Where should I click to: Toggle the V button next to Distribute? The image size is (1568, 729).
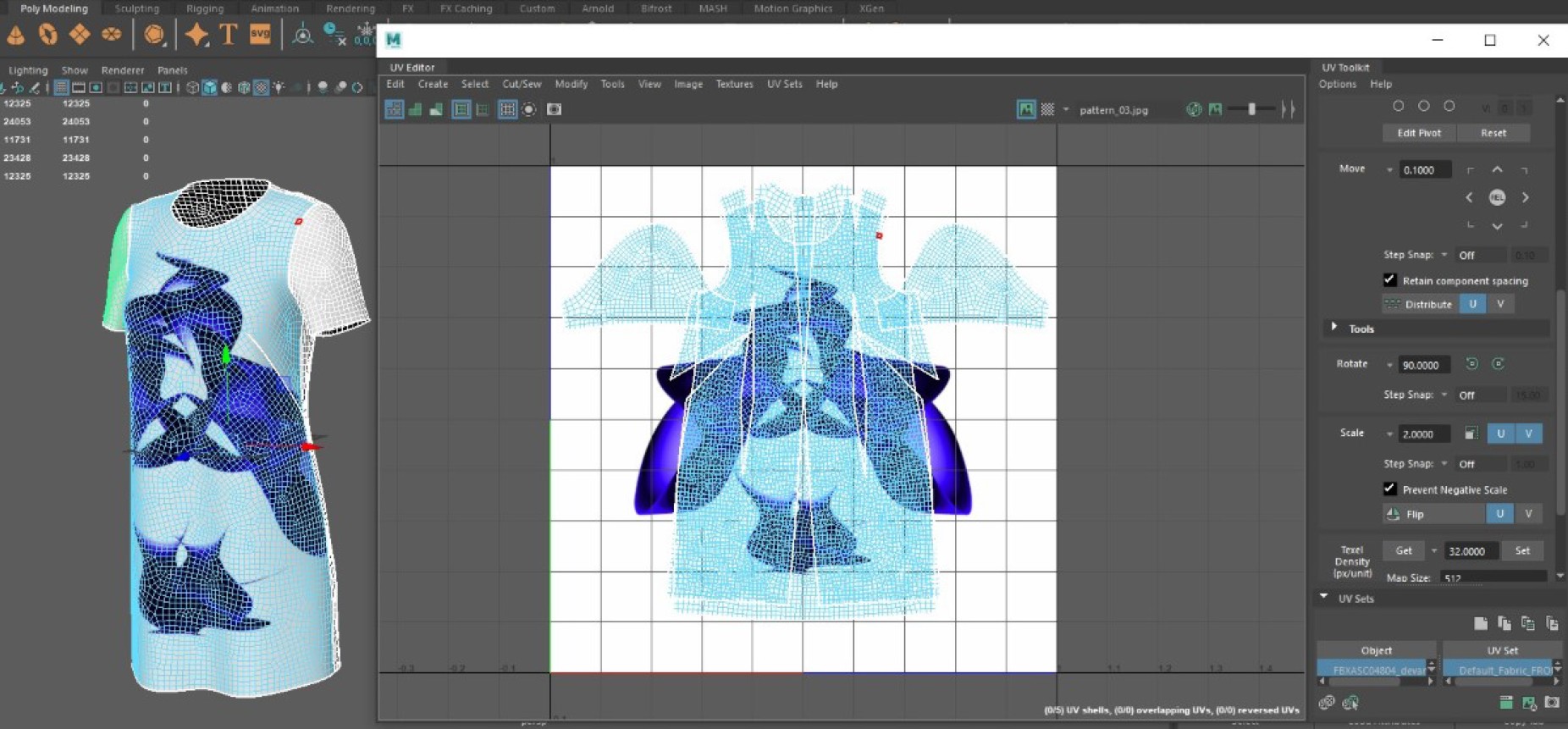click(1500, 304)
